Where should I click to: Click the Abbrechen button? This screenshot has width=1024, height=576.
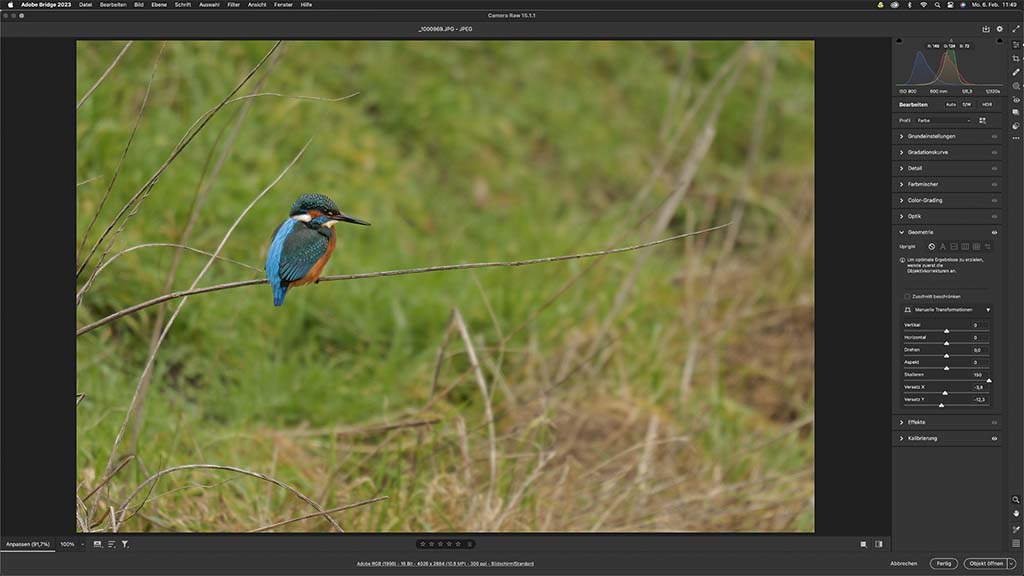click(x=903, y=563)
